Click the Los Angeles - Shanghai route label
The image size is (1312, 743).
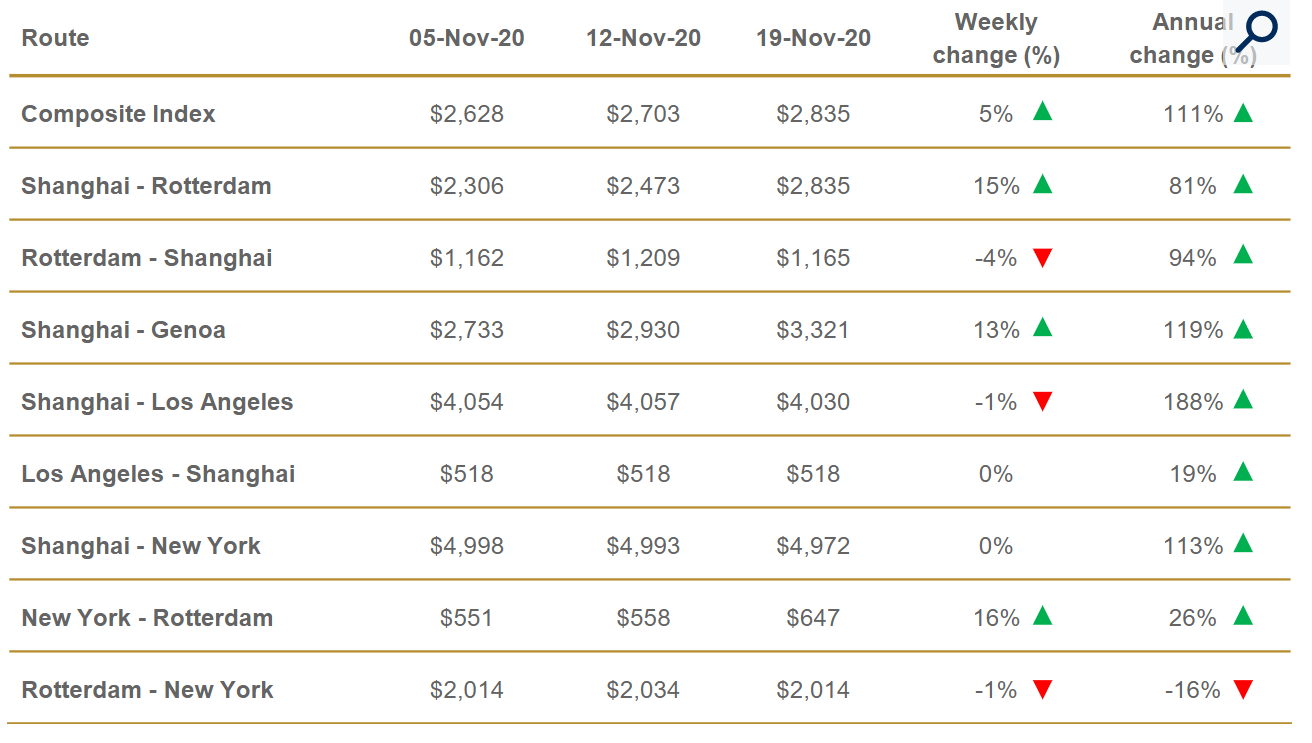pyautogui.click(x=158, y=474)
